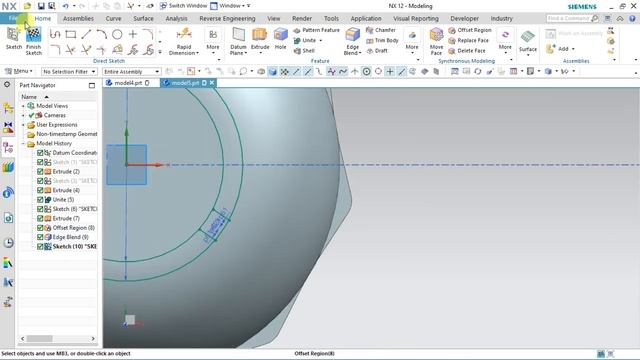Click the Shell feature tool

click(x=304, y=51)
